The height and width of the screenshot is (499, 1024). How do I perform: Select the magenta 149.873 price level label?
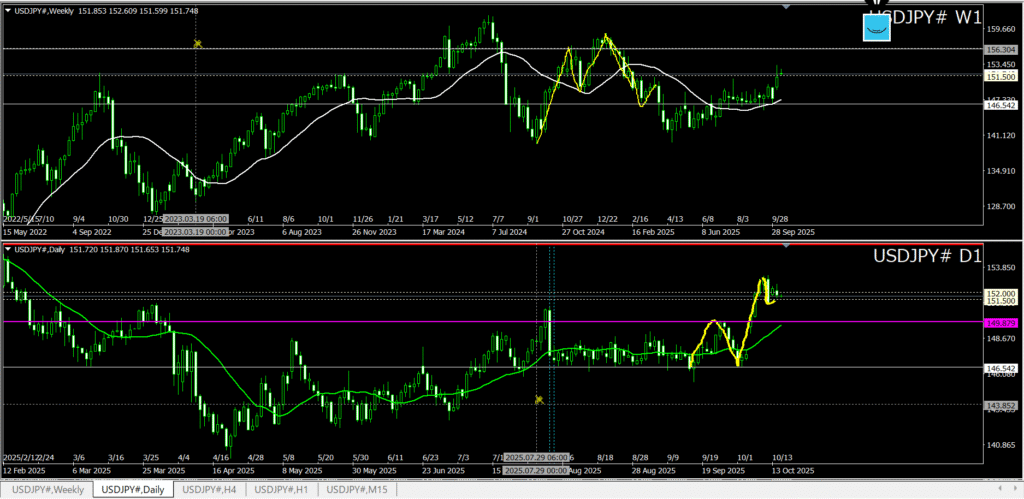1001,323
